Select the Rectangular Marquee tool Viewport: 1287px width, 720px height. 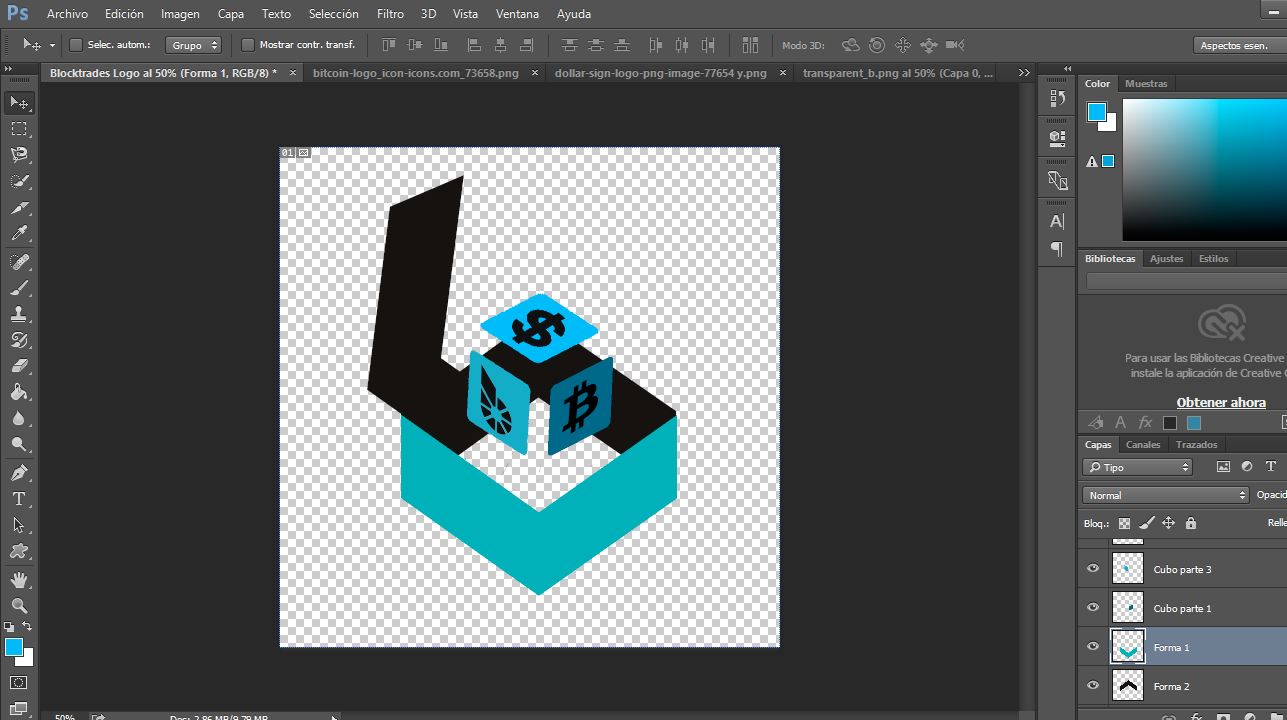click(x=19, y=129)
